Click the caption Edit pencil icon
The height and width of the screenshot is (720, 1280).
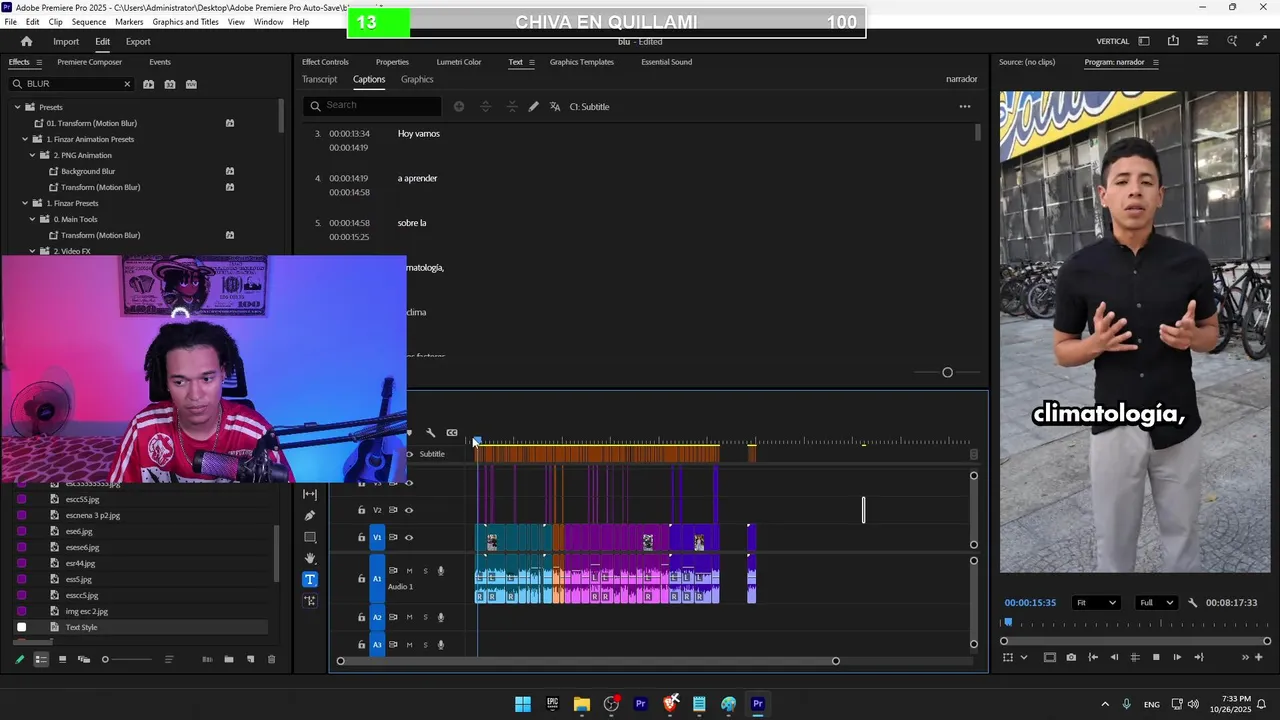[533, 107]
